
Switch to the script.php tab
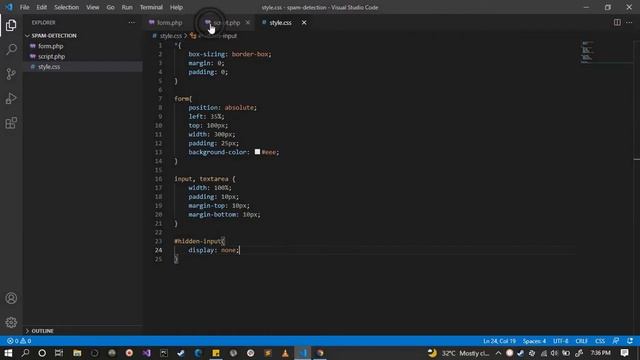227,22
